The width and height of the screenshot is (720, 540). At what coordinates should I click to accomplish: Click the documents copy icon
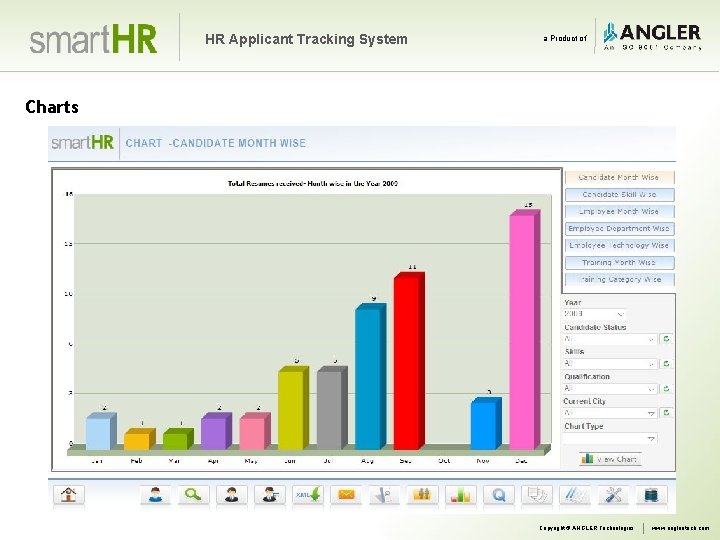point(537,495)
